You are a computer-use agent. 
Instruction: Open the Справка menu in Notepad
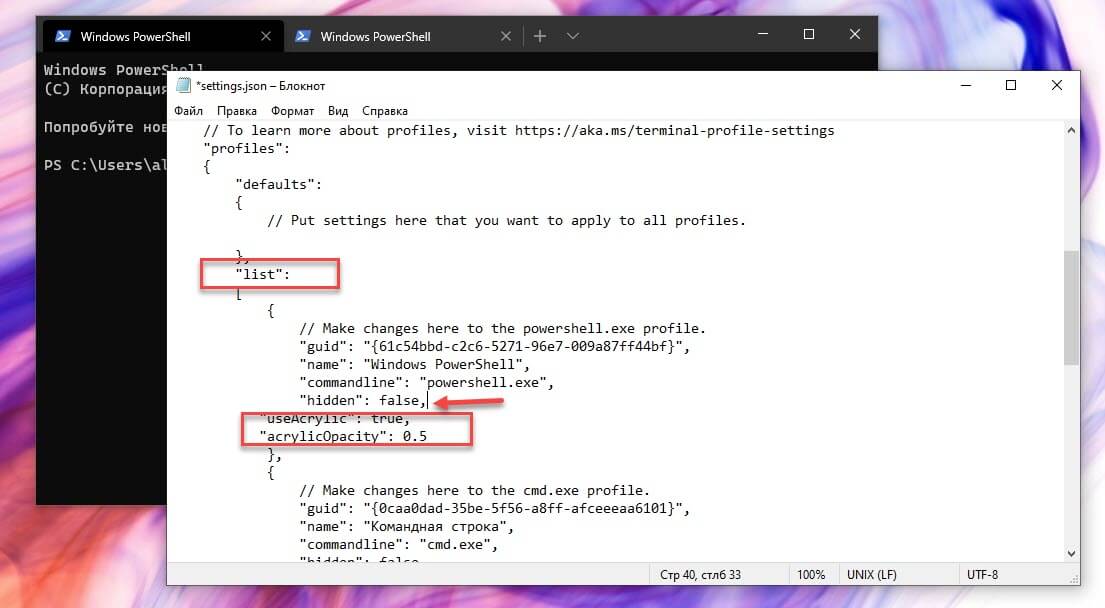tap(385, 111)
